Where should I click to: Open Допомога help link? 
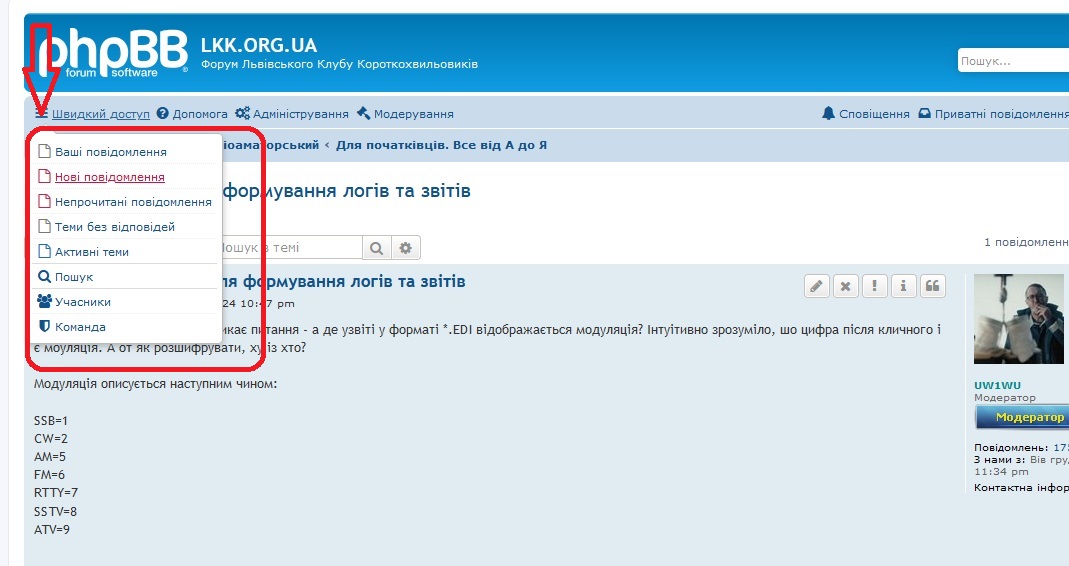(200, 114)
